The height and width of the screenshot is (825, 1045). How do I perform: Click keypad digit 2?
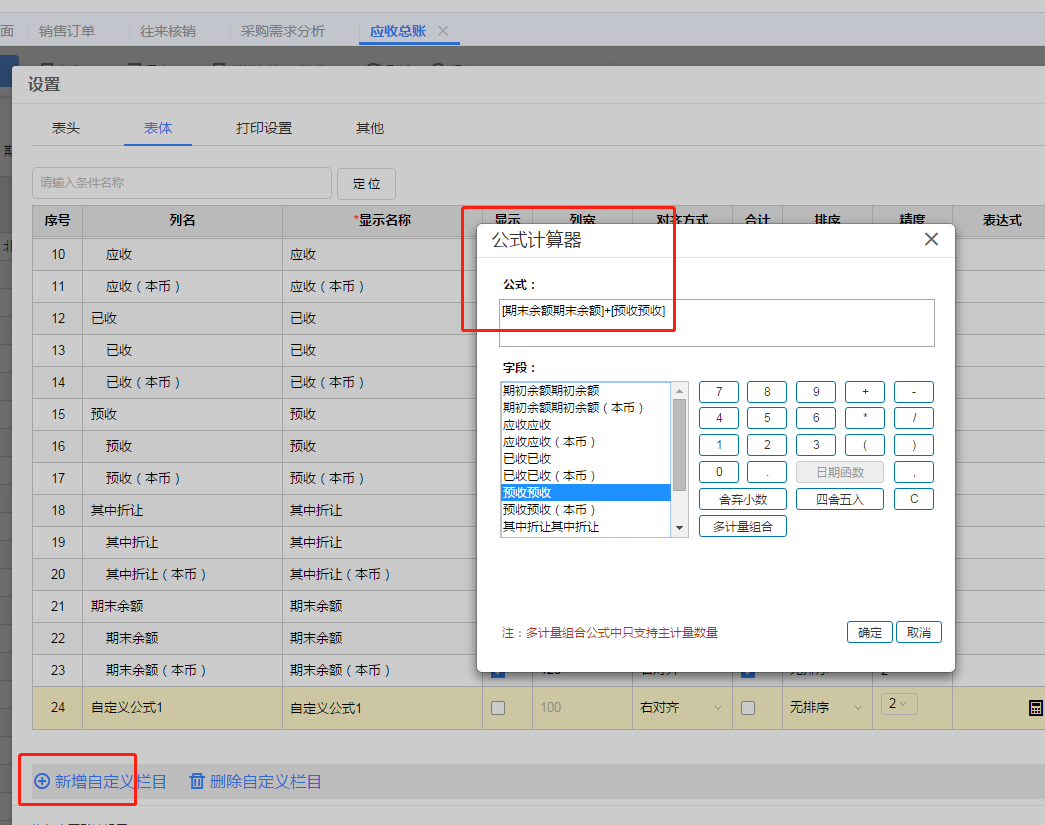[767, 445]
